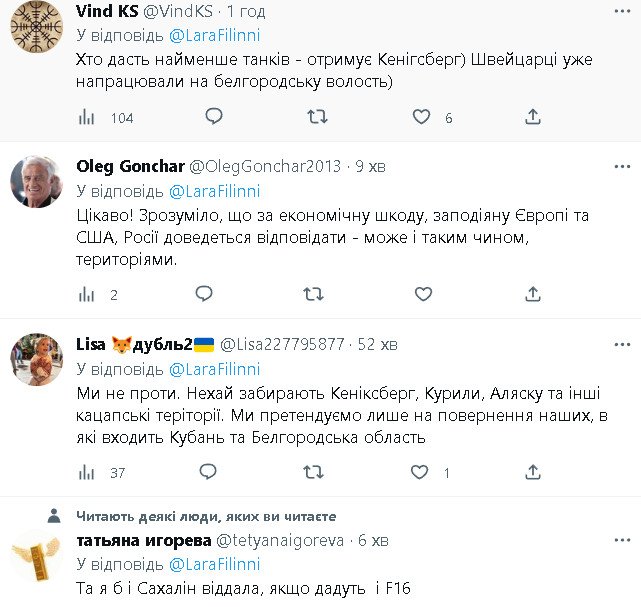Like Oleg Gonchar's tweet
Viewport: 641px width, 607px height.
pos(422,294)
